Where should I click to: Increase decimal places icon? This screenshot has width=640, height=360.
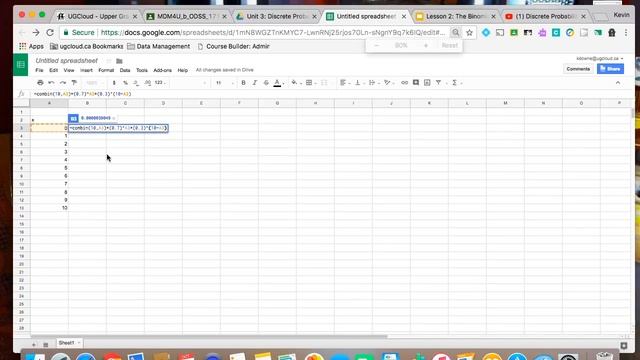pyautogui.click(x=147, y=82)
